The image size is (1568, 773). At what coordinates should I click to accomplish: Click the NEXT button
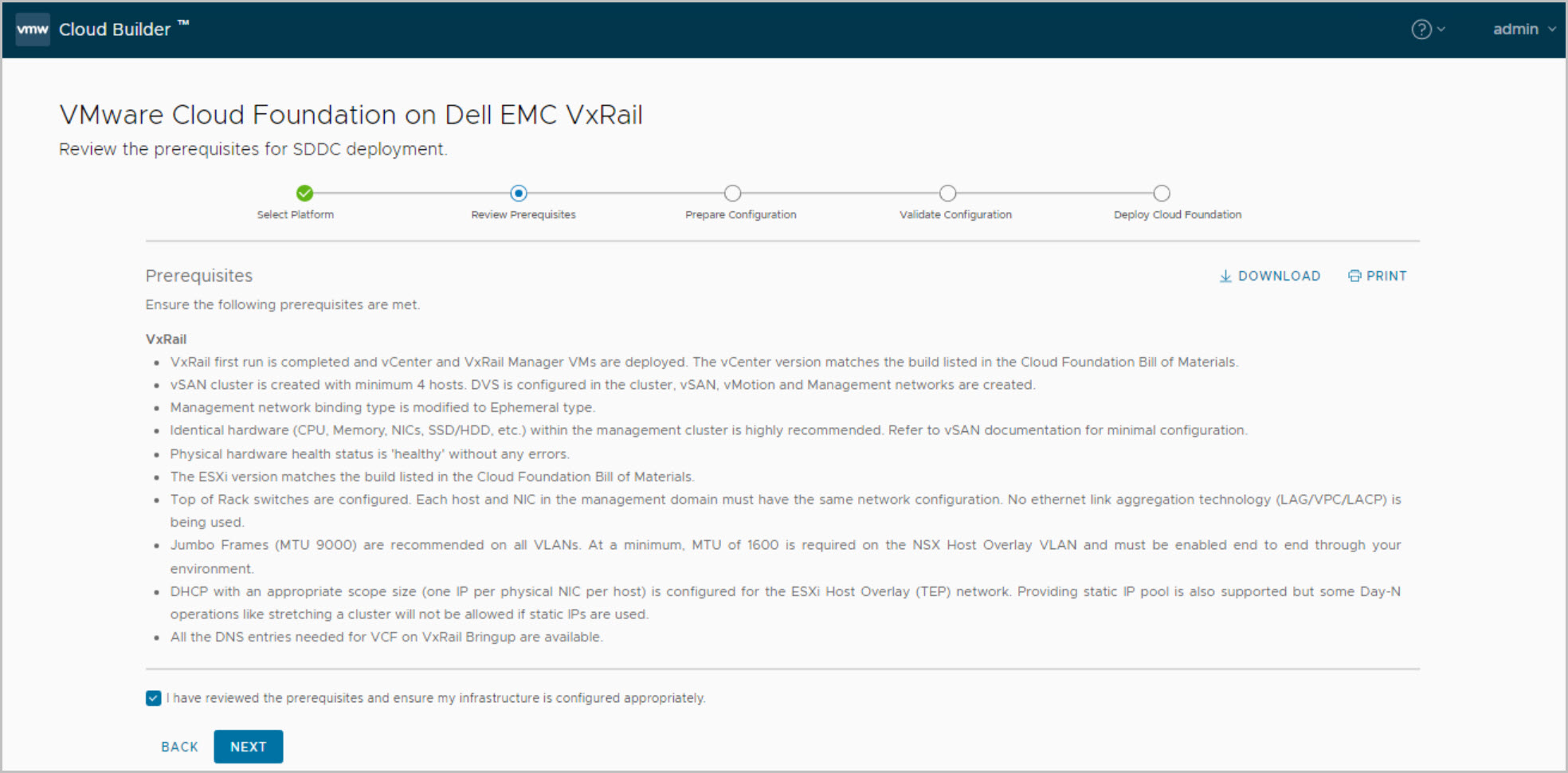(x=249, y=747)
